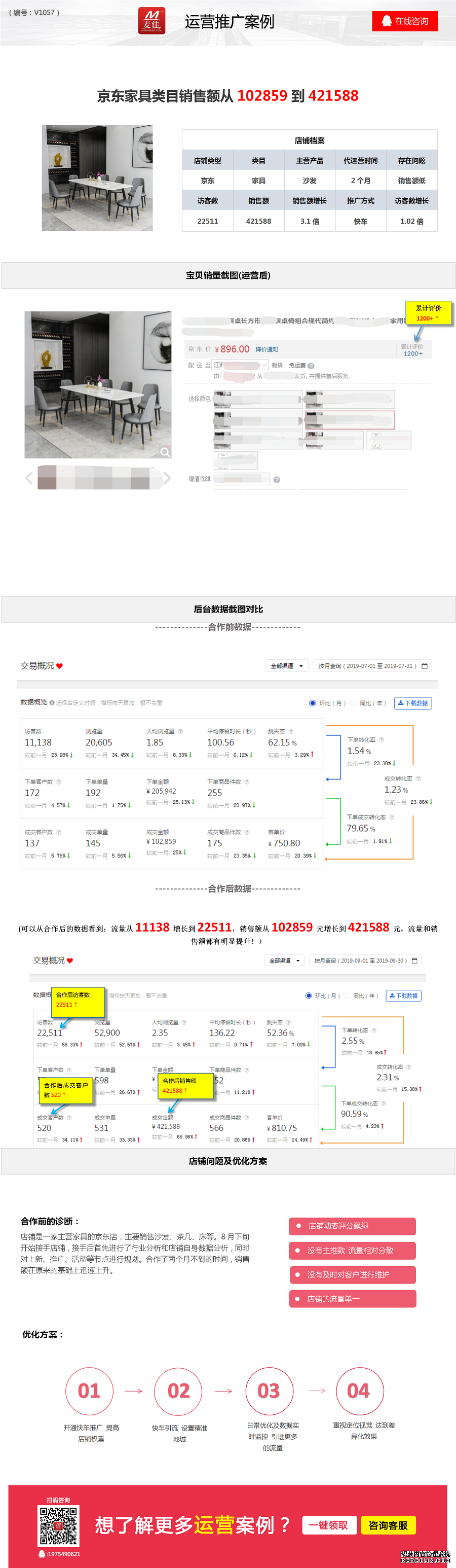Click the help icon beside 下单商品件数 255
This screenshot has width=456, height=1568.
[247, 781]
